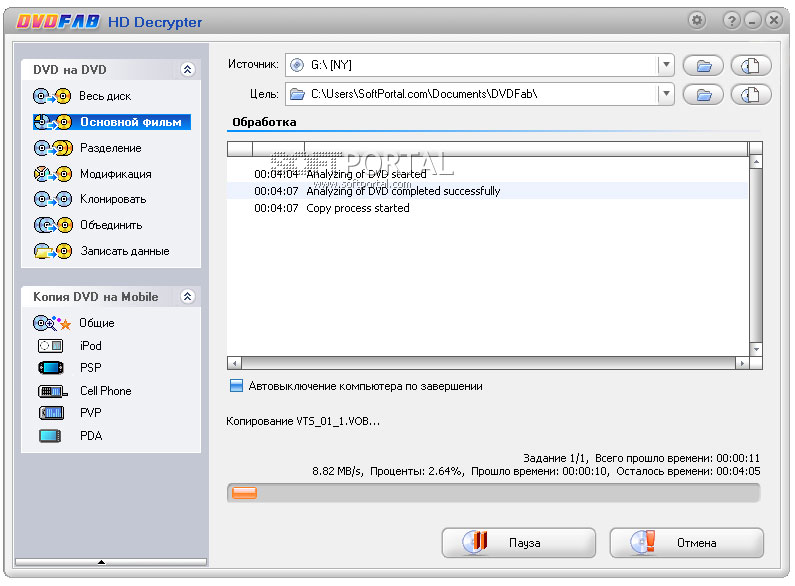Screen dimensions: 795x586
Task: Click the Записать данные folder-to-disc icon
Action: tap(53, 251)
